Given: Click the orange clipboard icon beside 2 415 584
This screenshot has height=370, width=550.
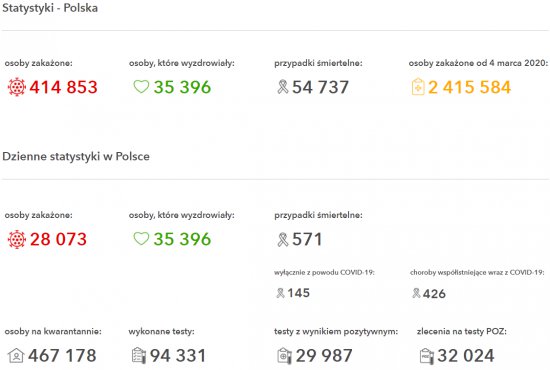Looking at the screenshot, I should [418, 87].
